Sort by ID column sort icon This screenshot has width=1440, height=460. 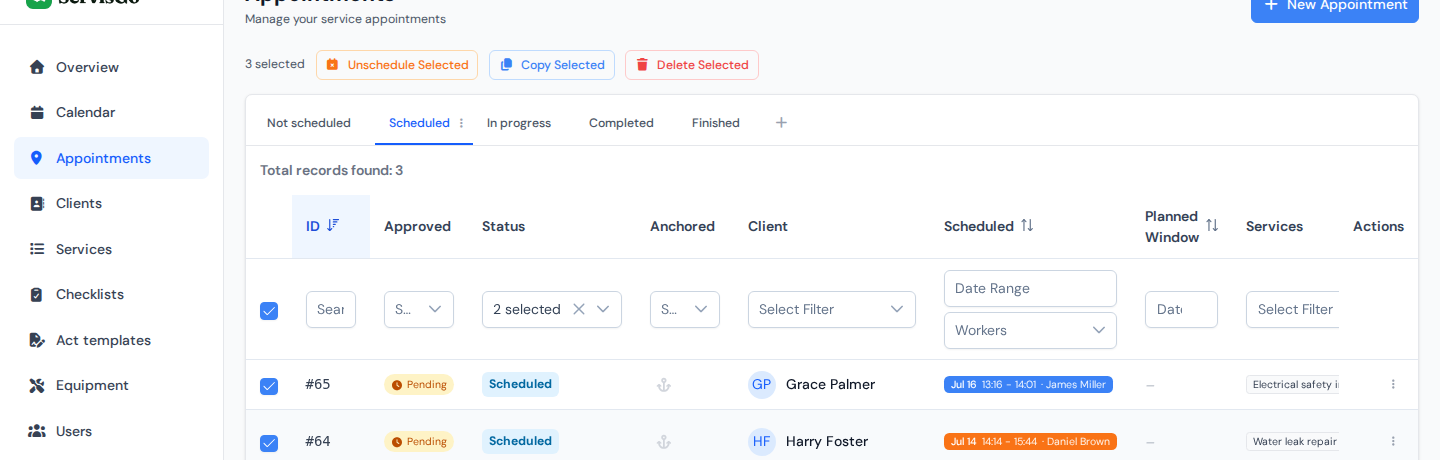tap(333, 225)
